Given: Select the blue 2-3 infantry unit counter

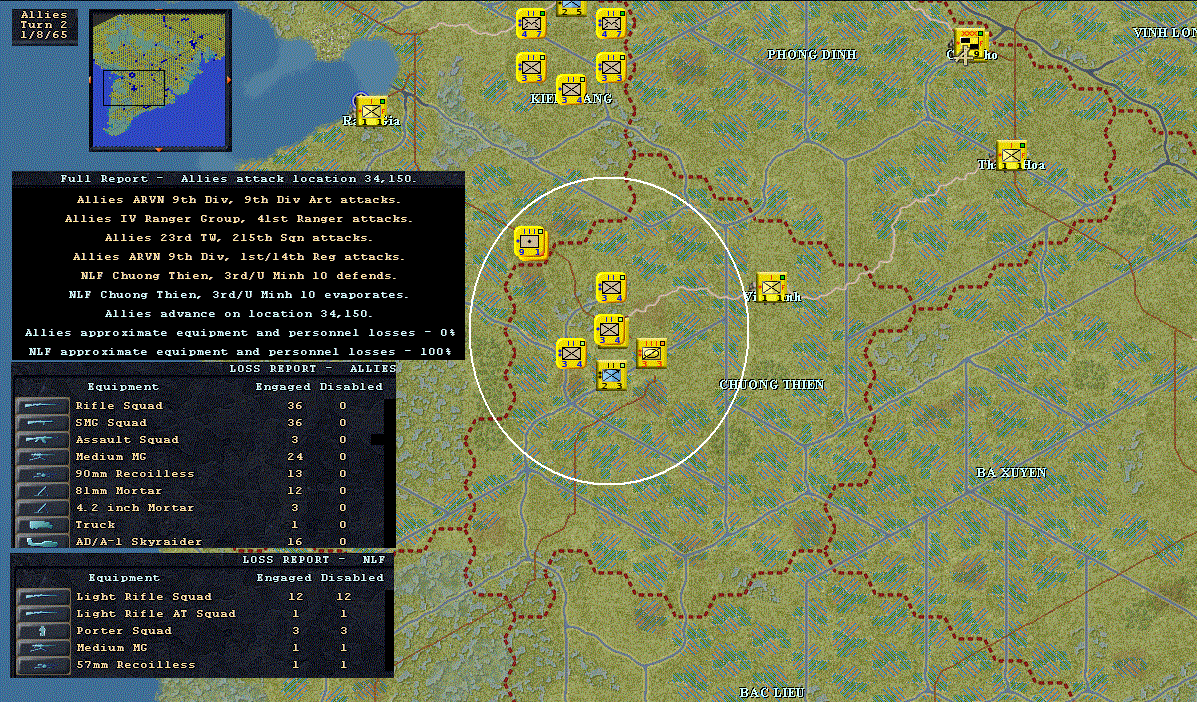Looking at the screenshot, I should 611,375.
